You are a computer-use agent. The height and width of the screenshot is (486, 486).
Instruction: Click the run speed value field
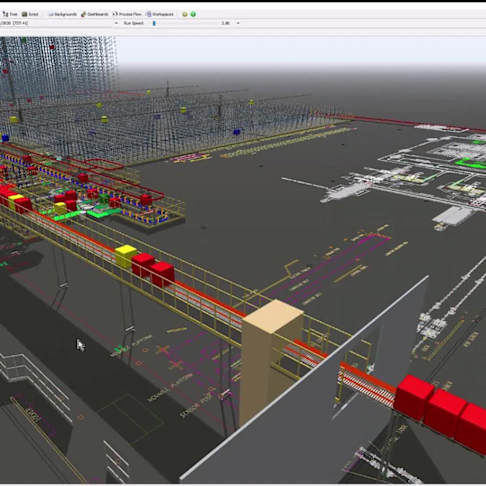[226, 23]
